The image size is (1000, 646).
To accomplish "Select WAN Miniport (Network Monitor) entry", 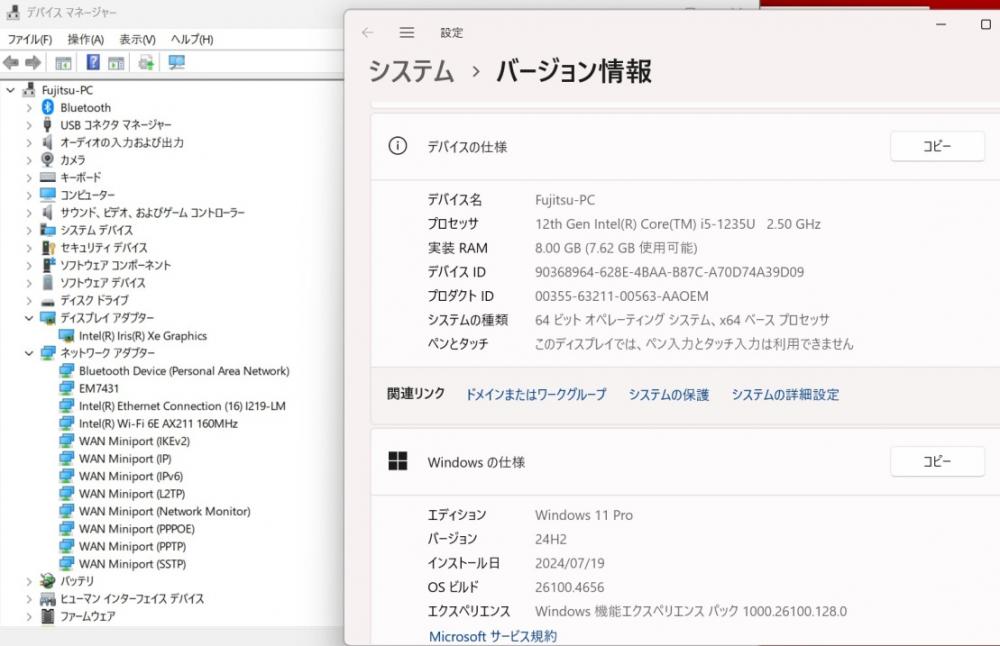I will tap(165, 511).
